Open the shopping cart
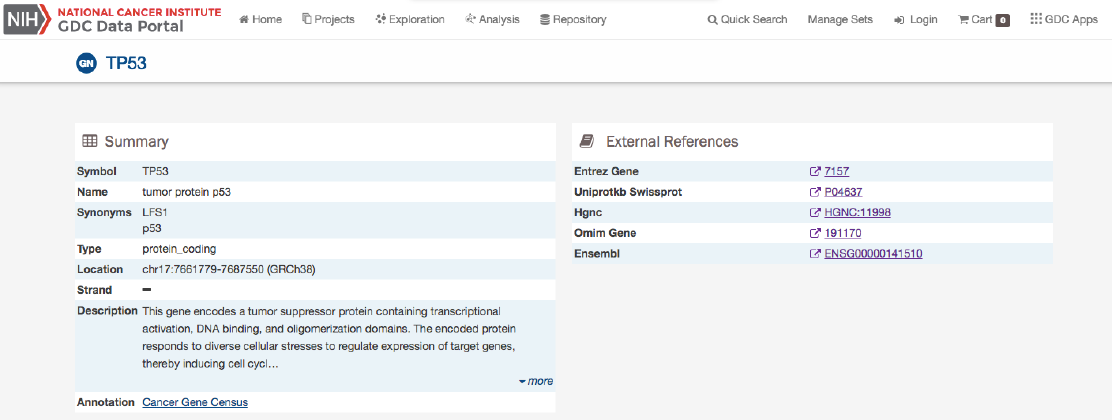 click(x=982, y=20)
